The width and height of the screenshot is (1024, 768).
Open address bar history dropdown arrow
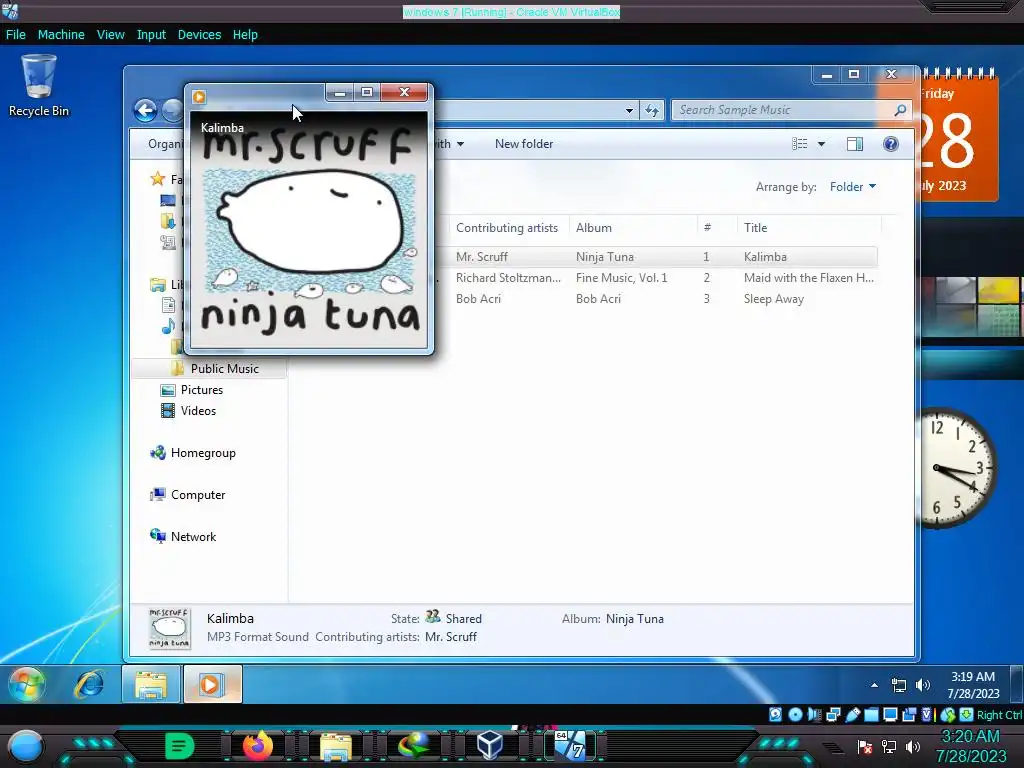629,110
